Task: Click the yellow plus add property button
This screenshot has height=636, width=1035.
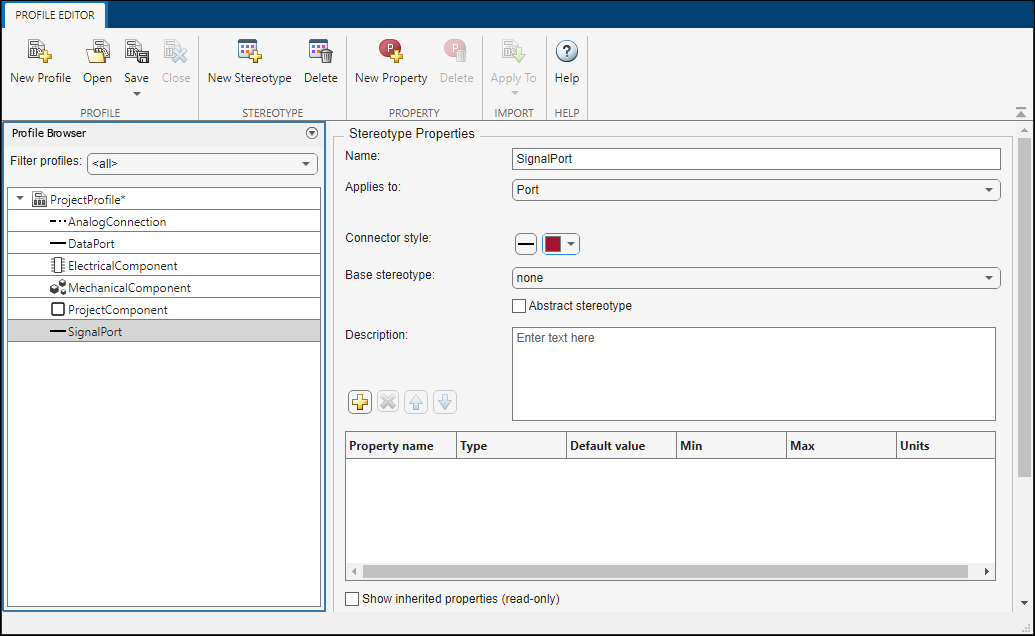Action: pyautogui.click(x=359, y=402)
